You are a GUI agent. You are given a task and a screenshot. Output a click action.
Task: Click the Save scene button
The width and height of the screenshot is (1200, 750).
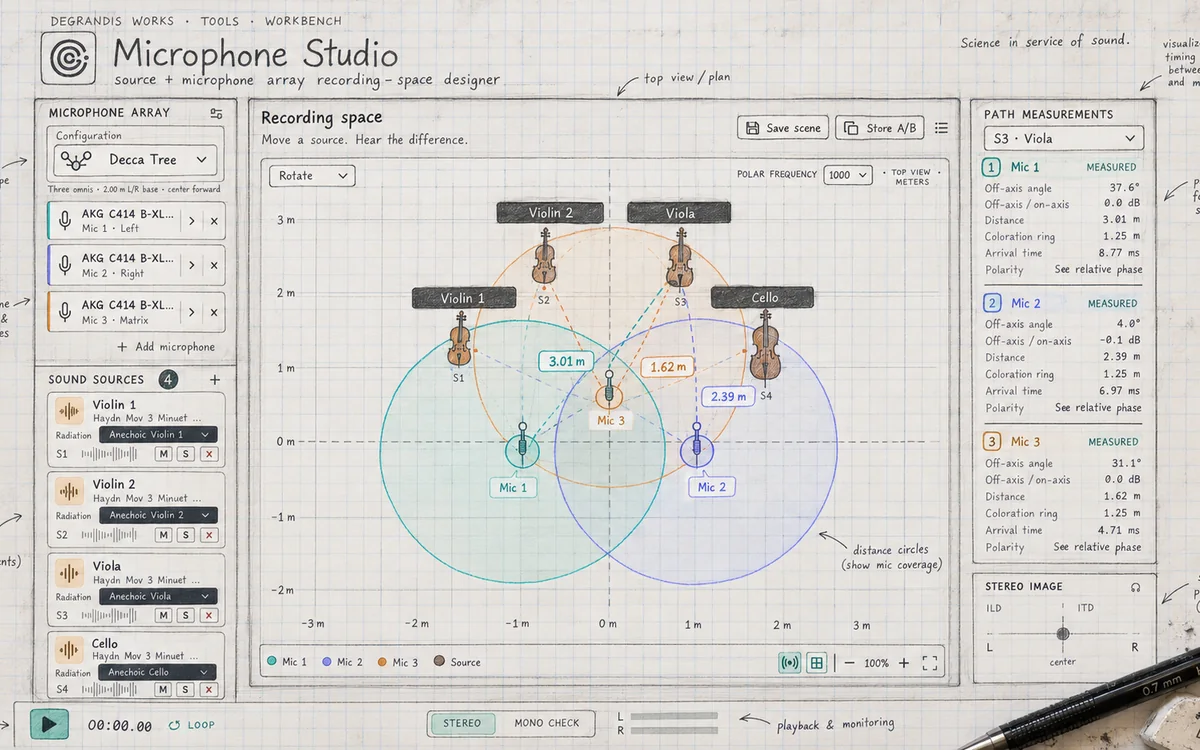pos(784,128)
